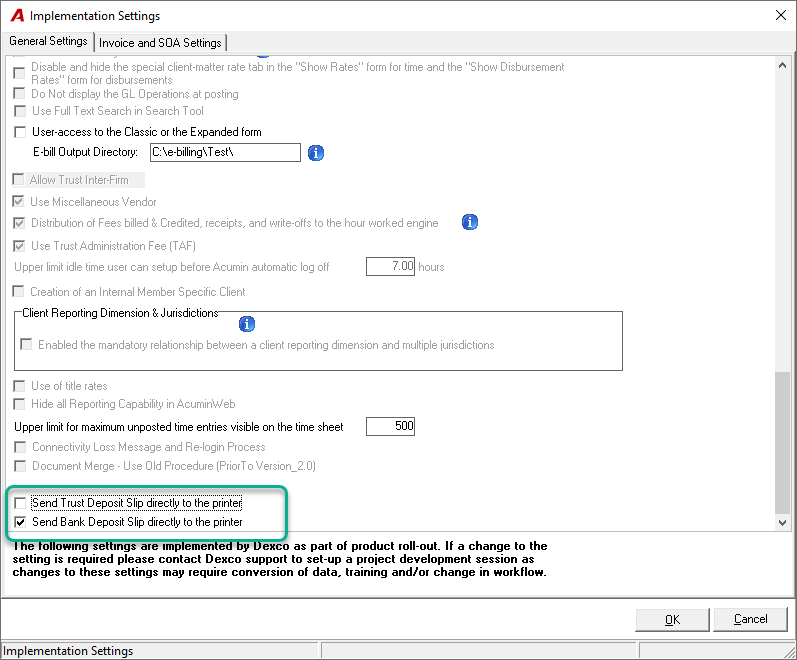797x660 pixels.
Task: Click the E-bill Output Directory text field
Action: 225,153
